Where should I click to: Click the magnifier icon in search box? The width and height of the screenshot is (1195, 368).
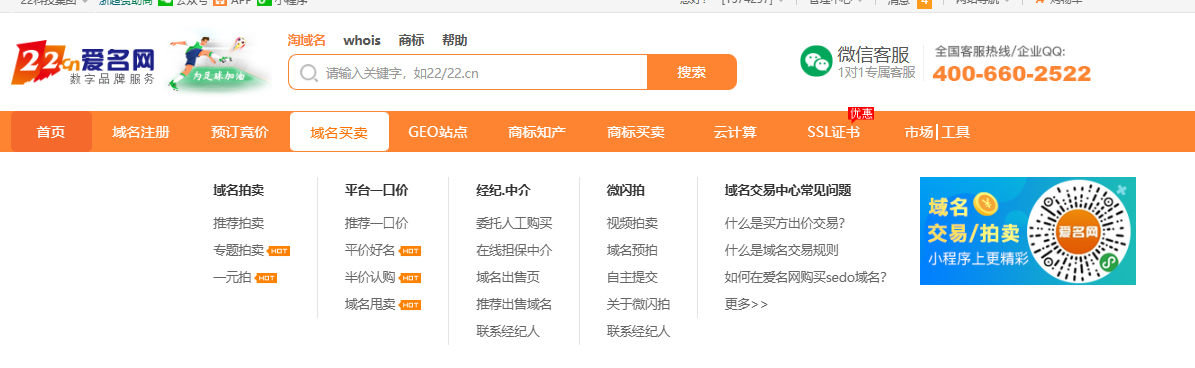pos(309,73)
